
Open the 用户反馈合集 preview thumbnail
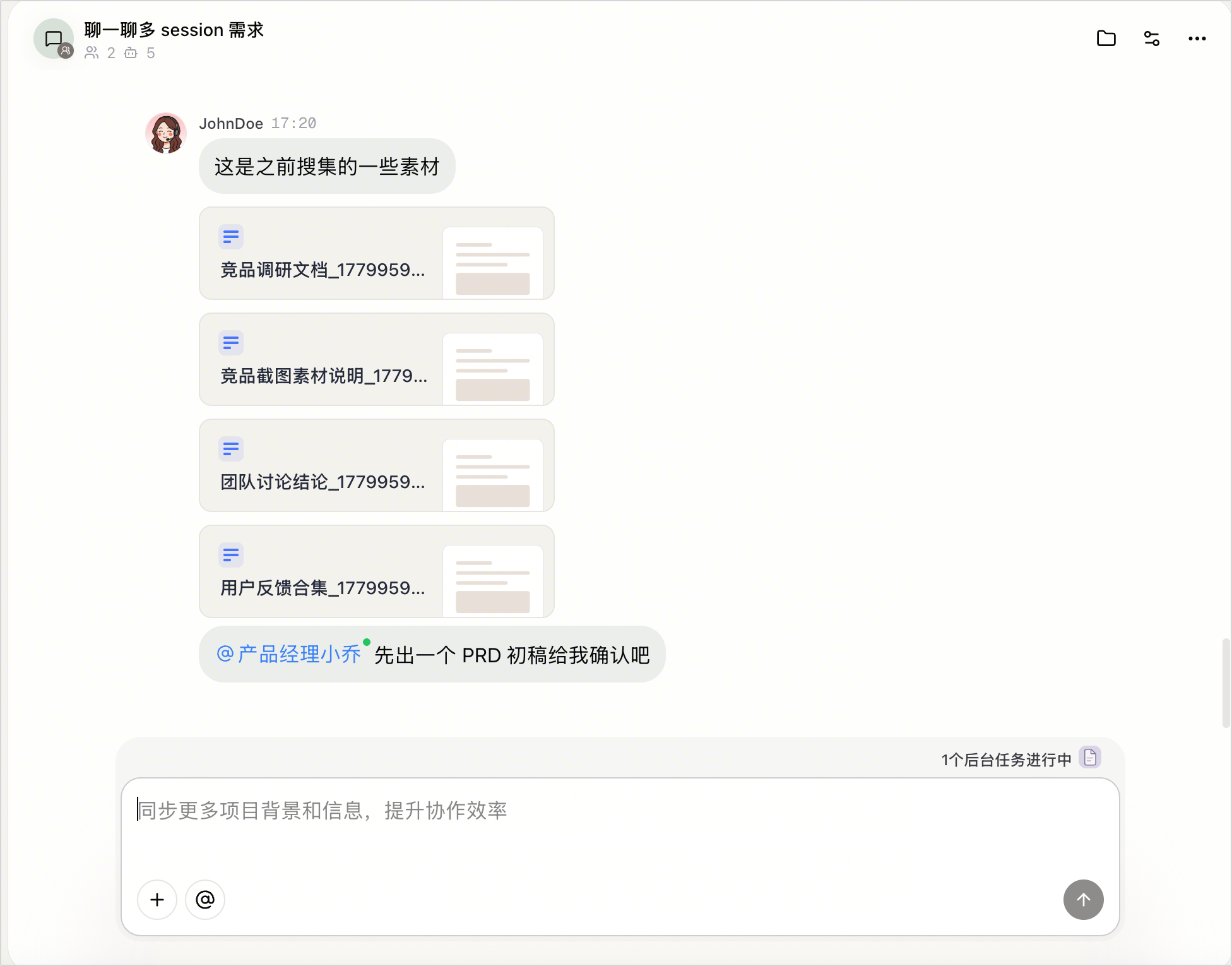click(x=493, y=581)
